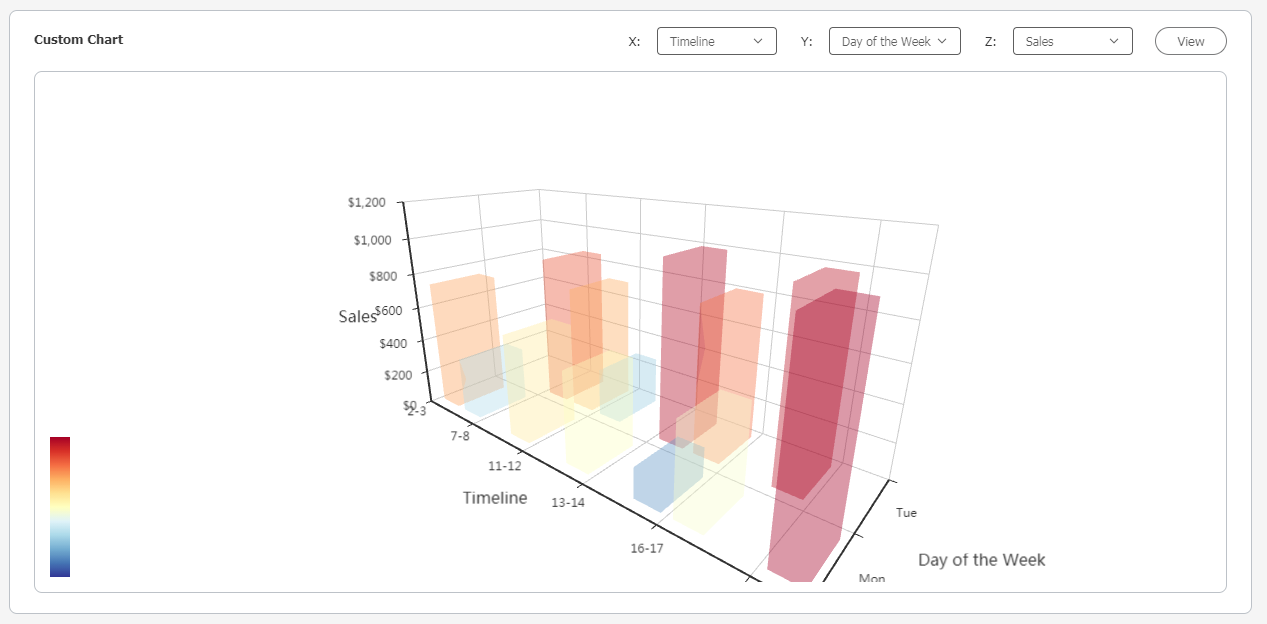Click Day of the Week axis title in chart

[x=981, y=560]
